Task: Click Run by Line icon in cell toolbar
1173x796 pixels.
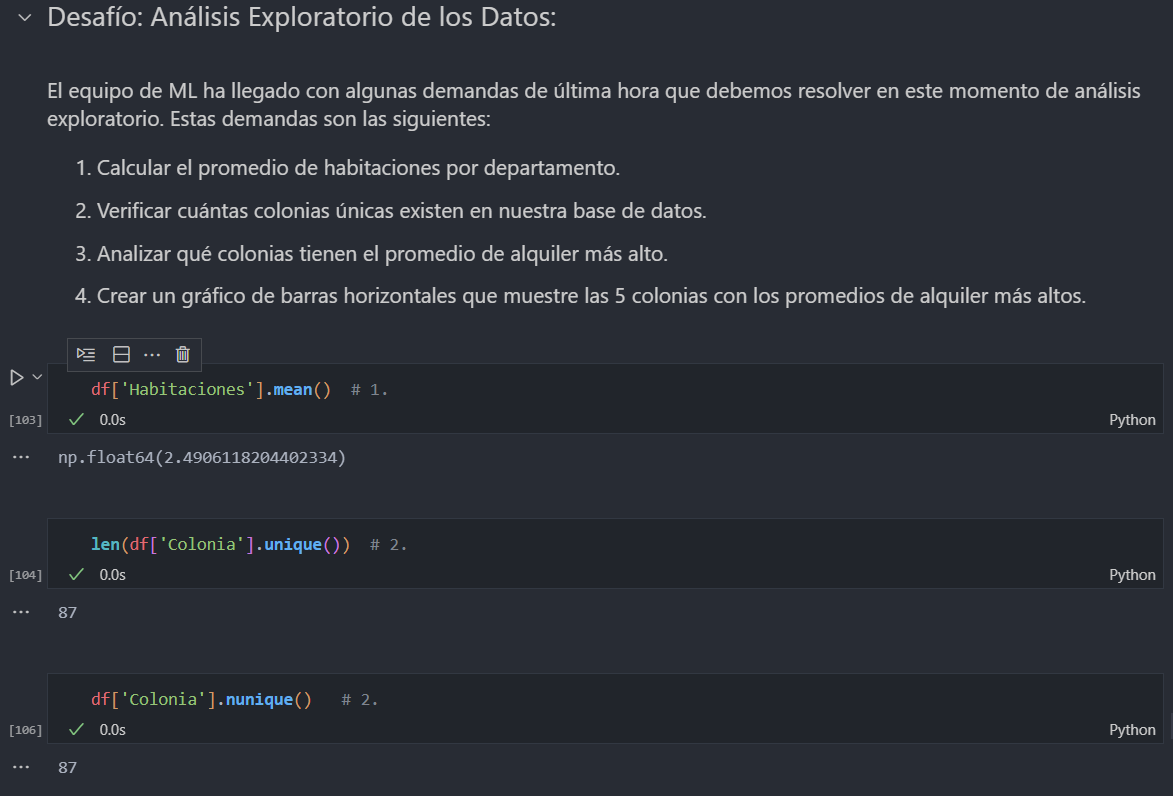Action: click(86, 355)
